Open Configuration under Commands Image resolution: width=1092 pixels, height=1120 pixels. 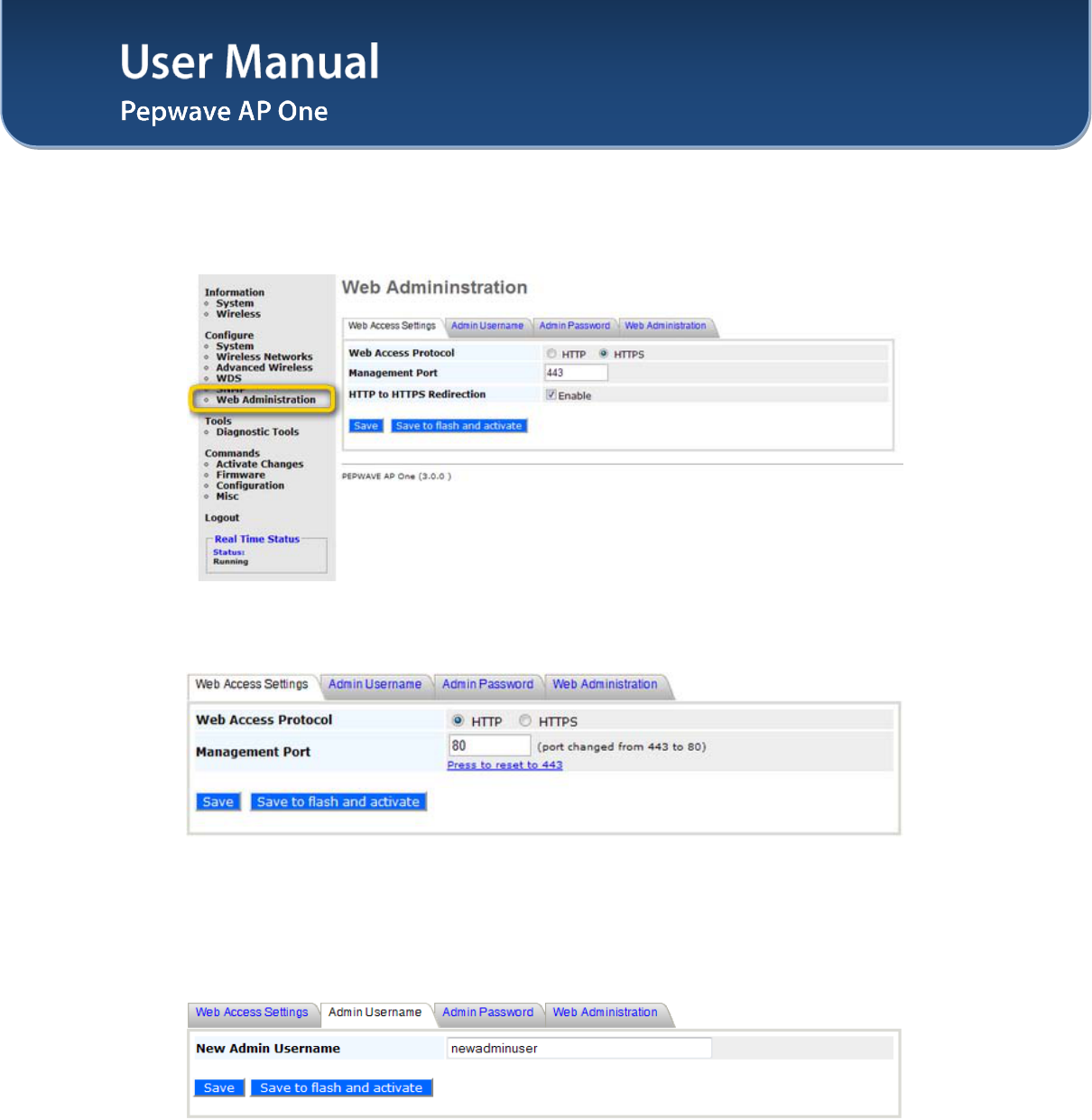point(250,486)
